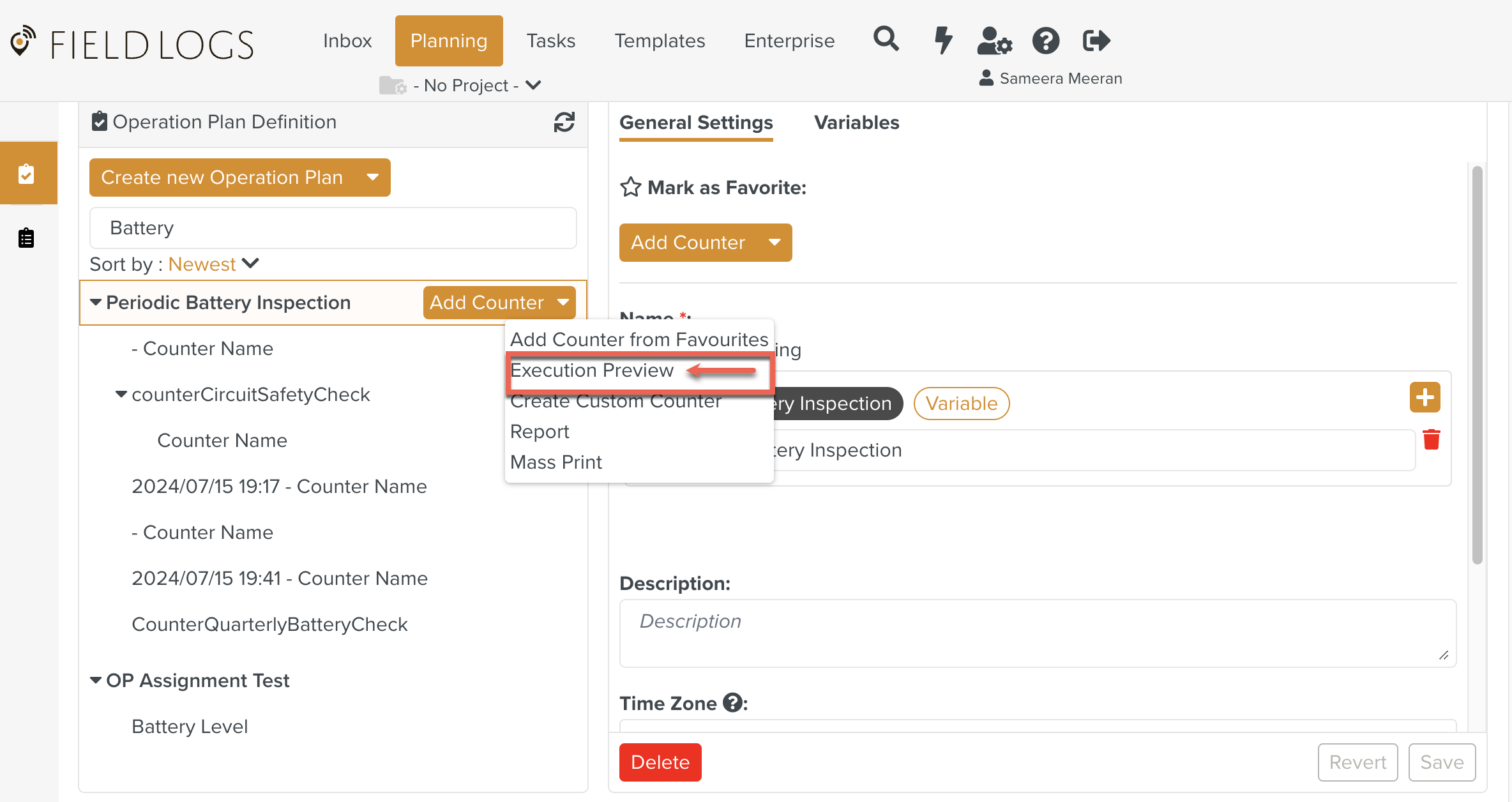Click the Create new Operation Plan button
Image resolution: width=1512 pixels, height=802 pixels.
(222, 177)
